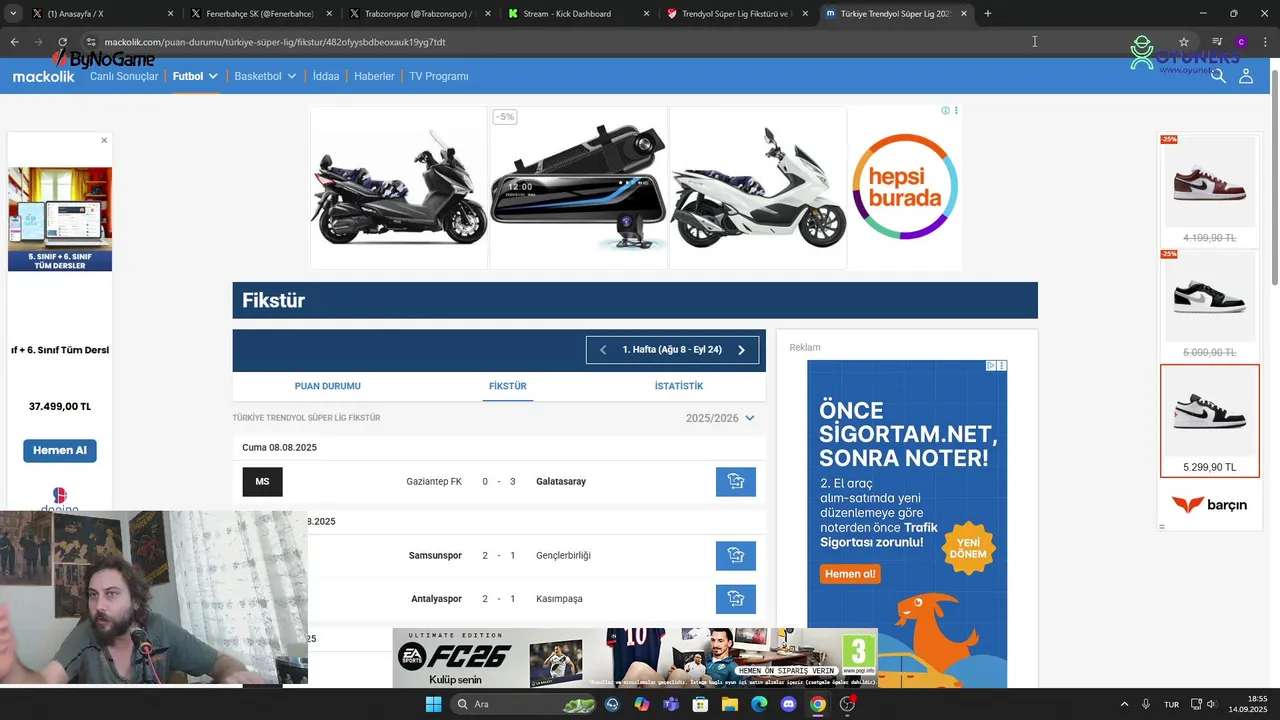Open Copilot from taskbar
This screenshot has width=1280, height=720.
coord(641,704)
